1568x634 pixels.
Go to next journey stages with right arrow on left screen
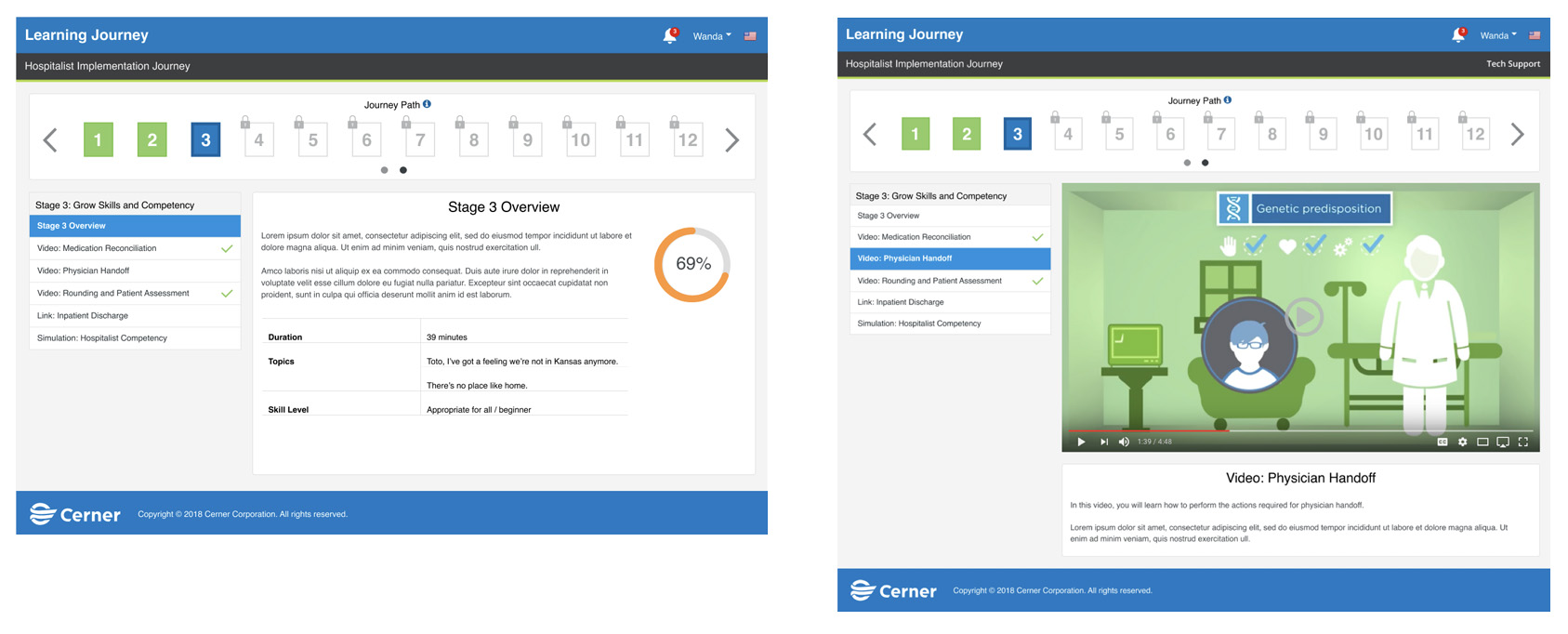(732, 140)
